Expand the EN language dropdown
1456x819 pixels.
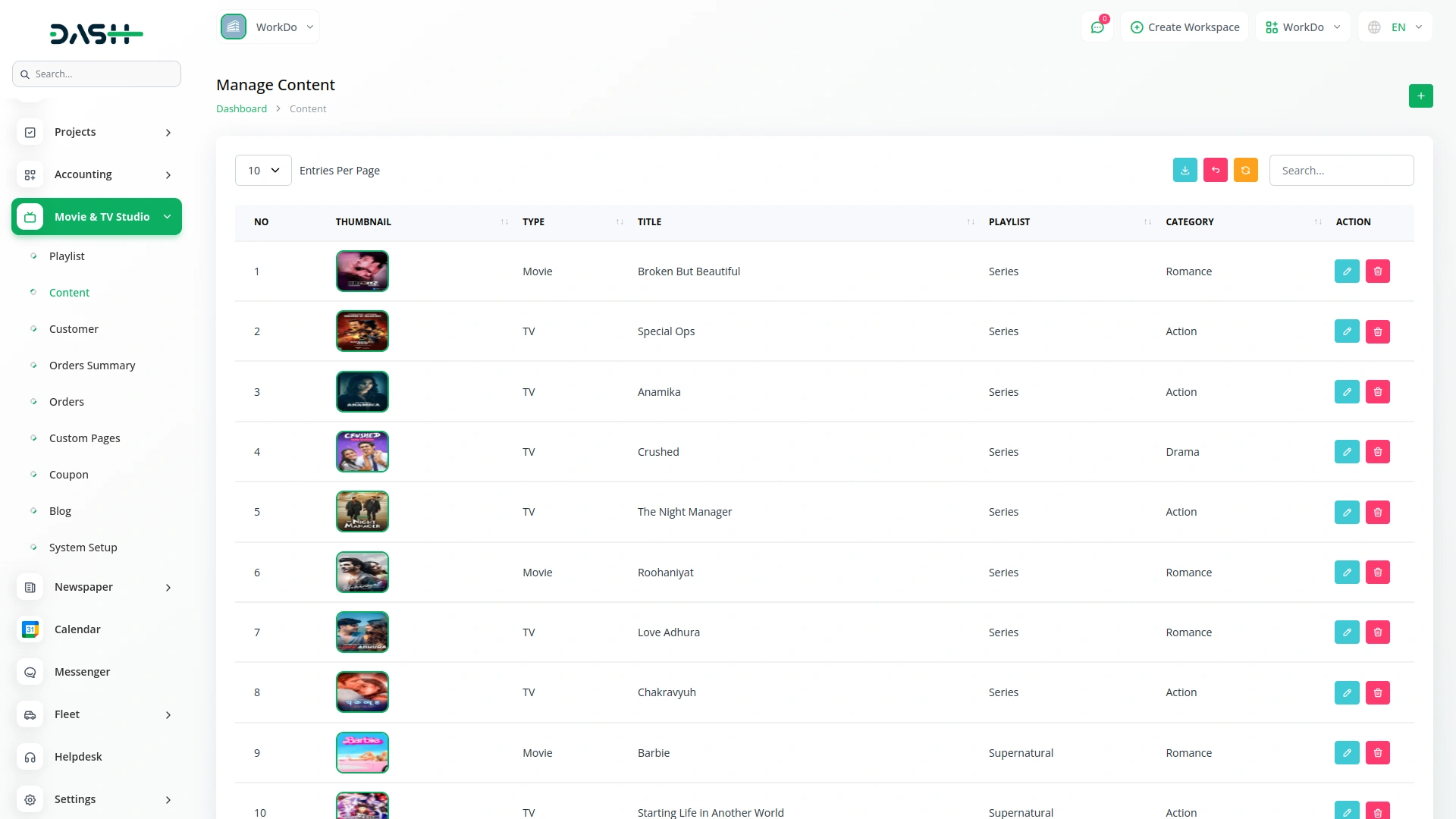(1397, 27)
